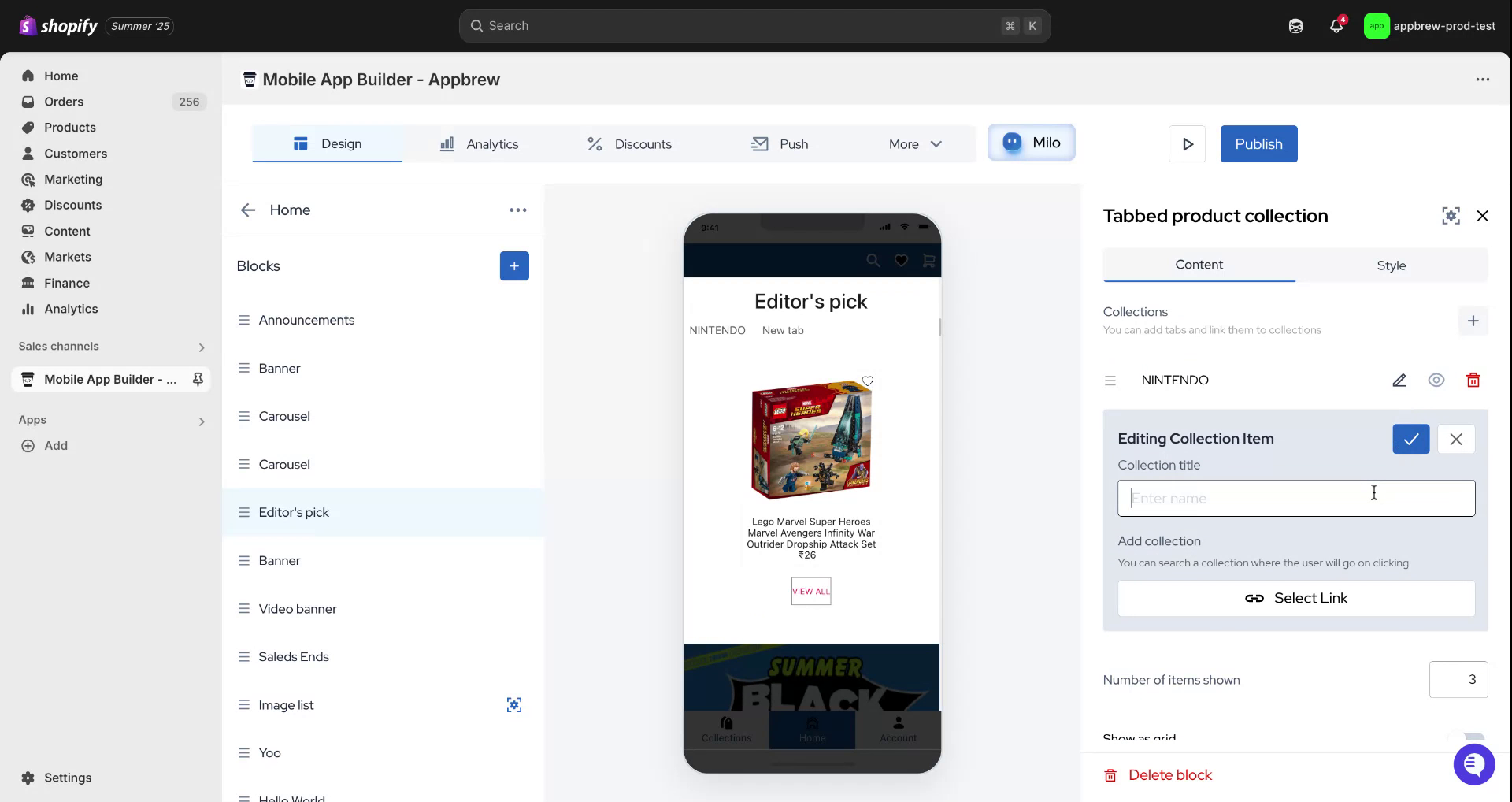Expand the Apps section in sidebar
Image resolution: width=1512 pixels, height=802 pixels.
click(x=202, y=421)
